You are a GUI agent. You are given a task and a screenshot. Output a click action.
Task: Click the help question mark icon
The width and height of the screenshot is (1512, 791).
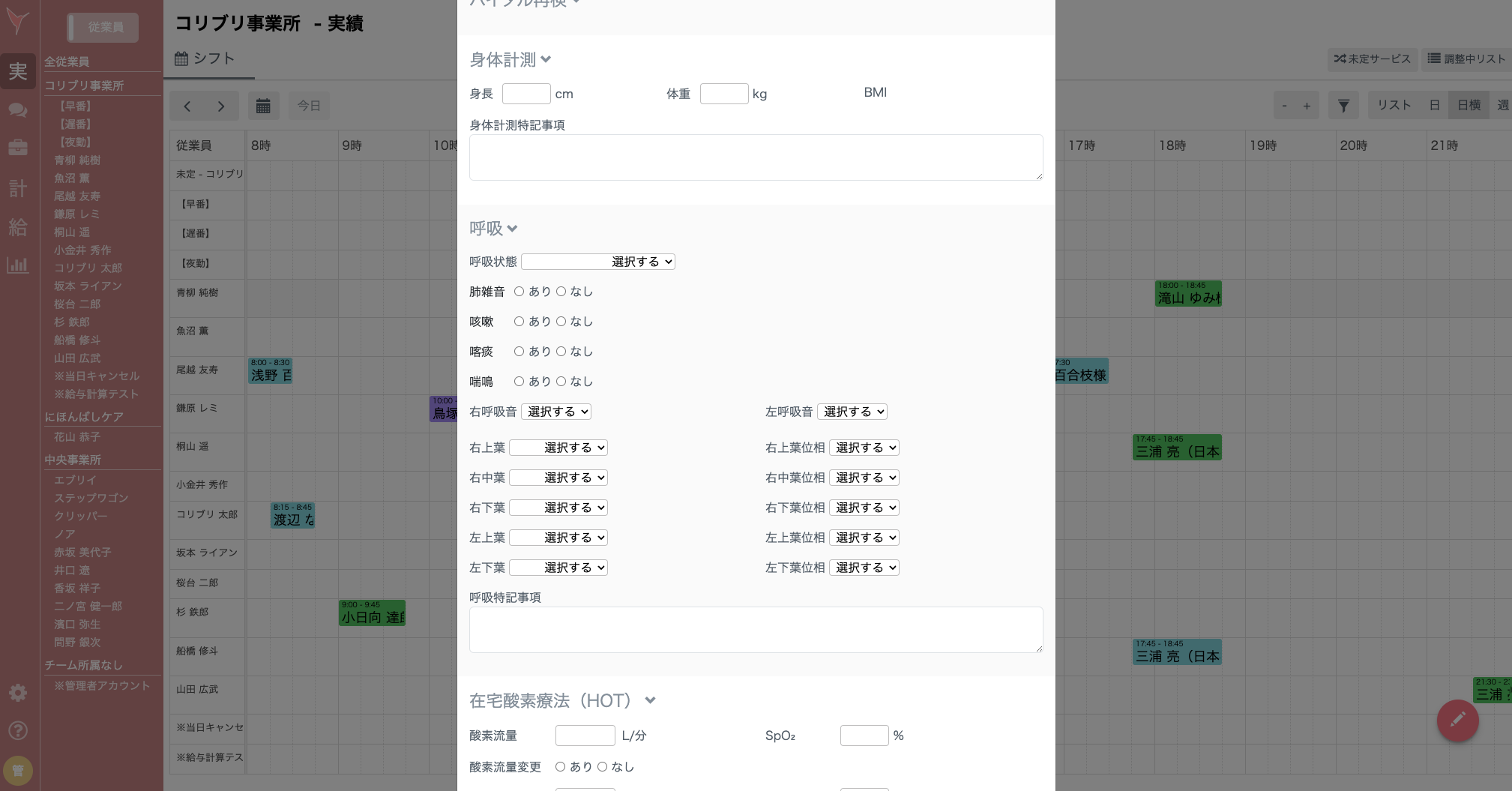(17, 730)
